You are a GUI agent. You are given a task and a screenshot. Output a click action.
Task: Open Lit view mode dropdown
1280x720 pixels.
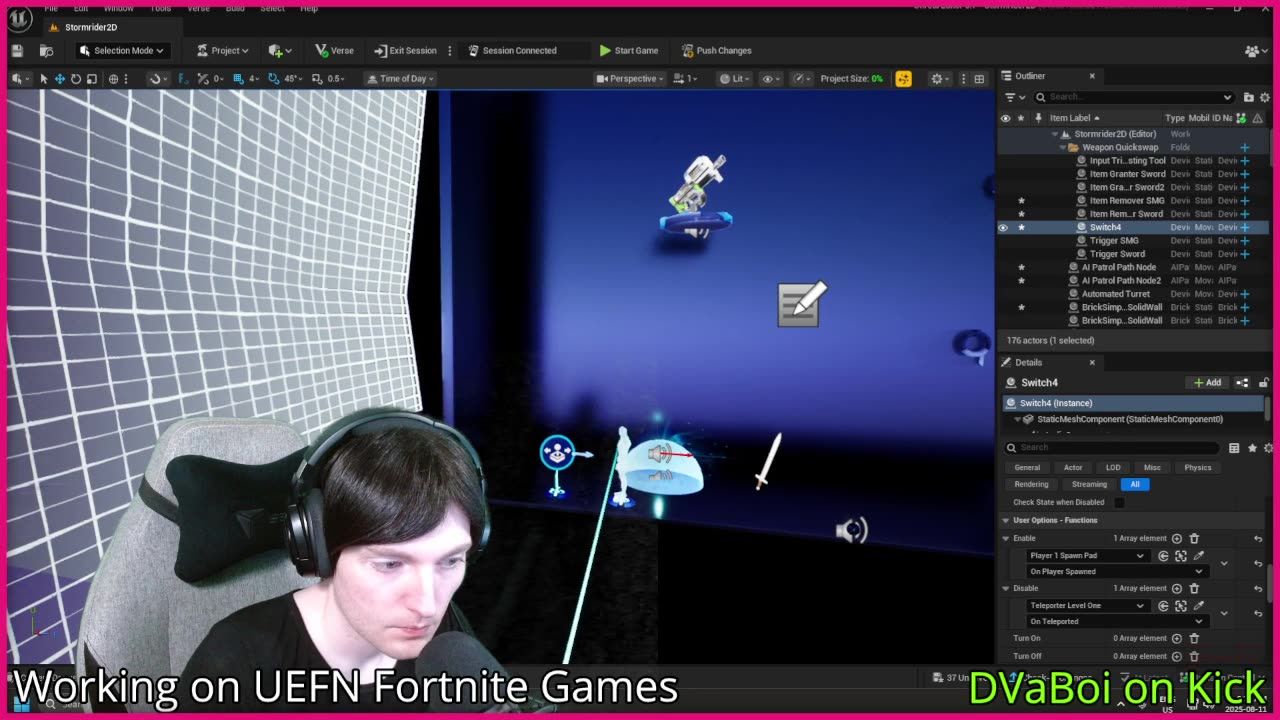click(x=734, y=78)
